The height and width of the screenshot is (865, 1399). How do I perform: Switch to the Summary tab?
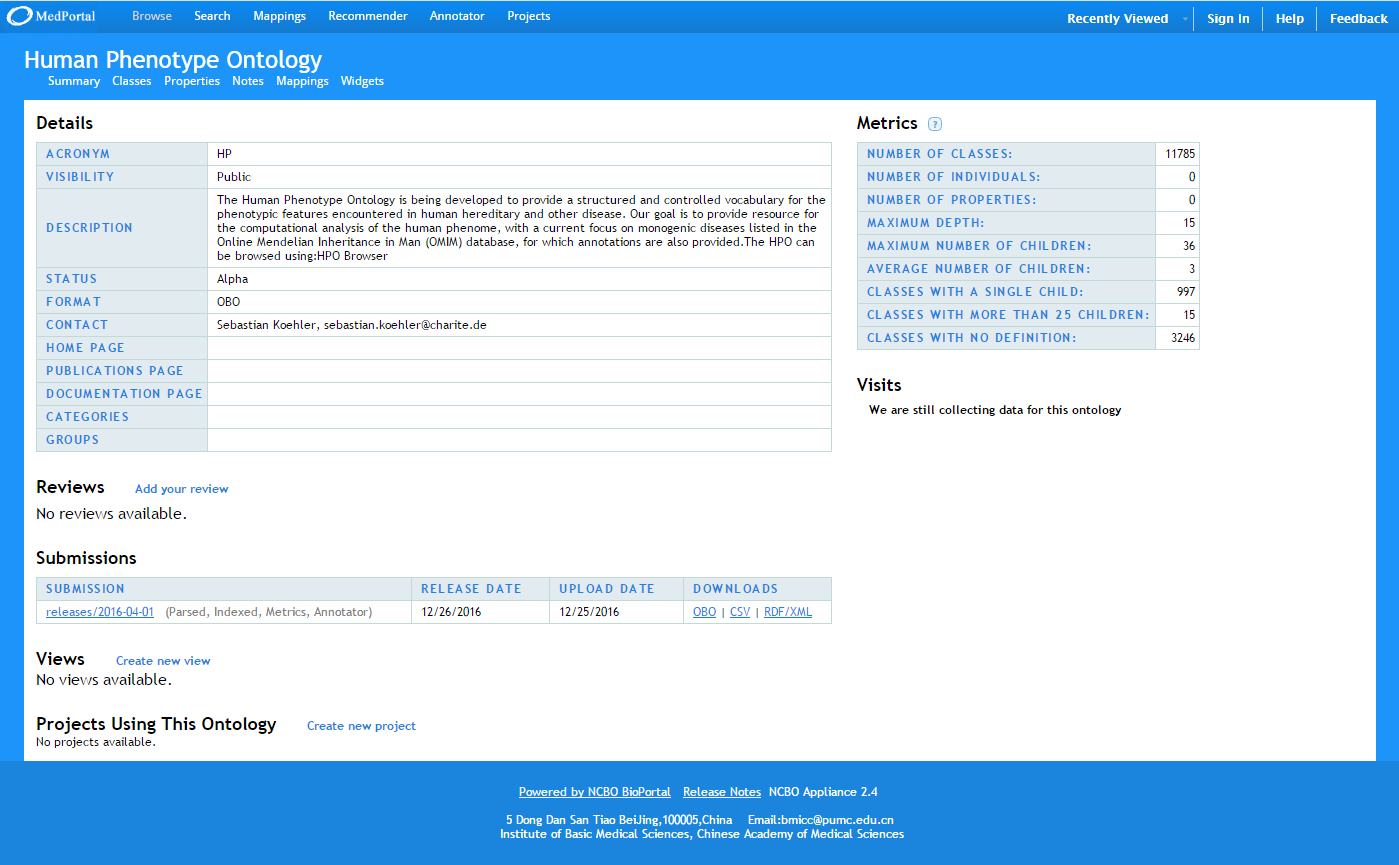[74, 81]
